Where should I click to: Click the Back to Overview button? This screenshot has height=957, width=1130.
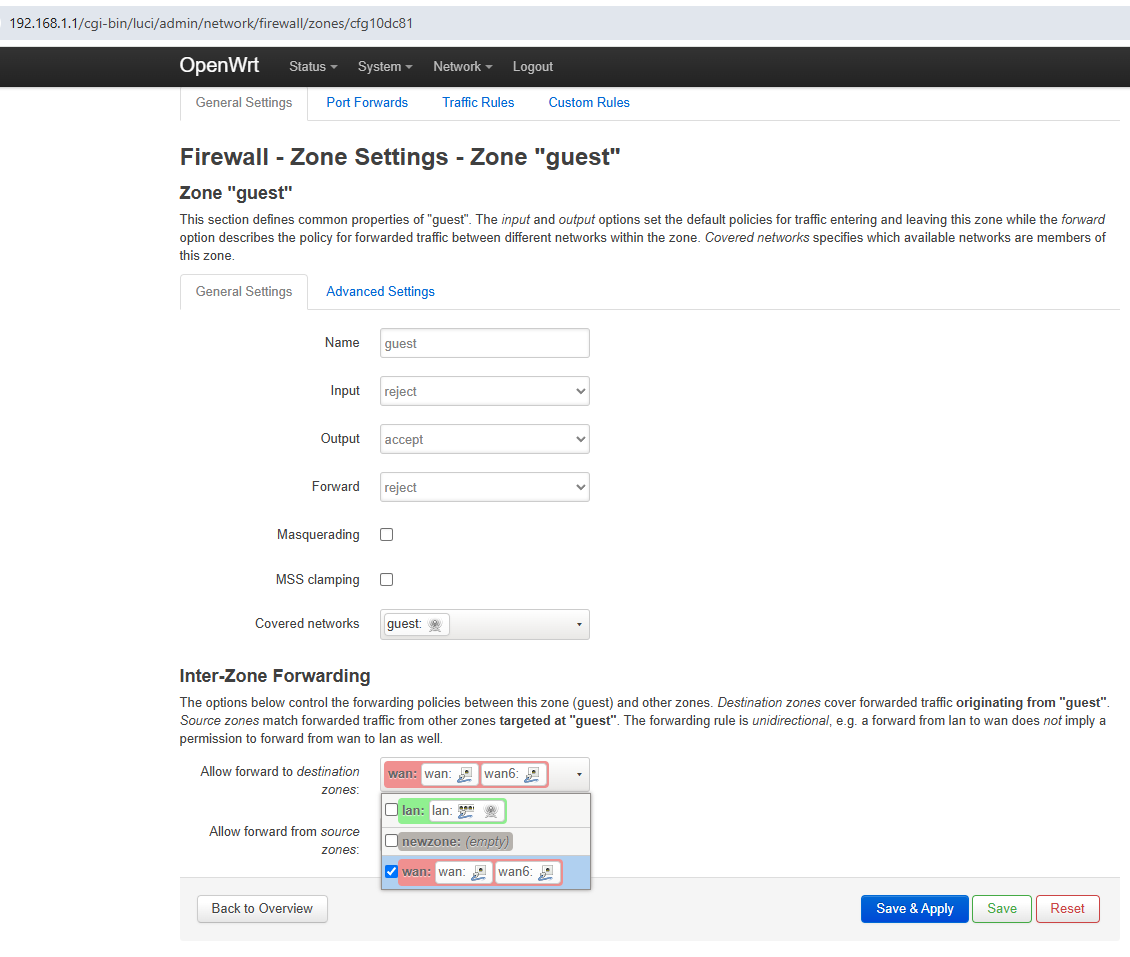click(262, 909)
